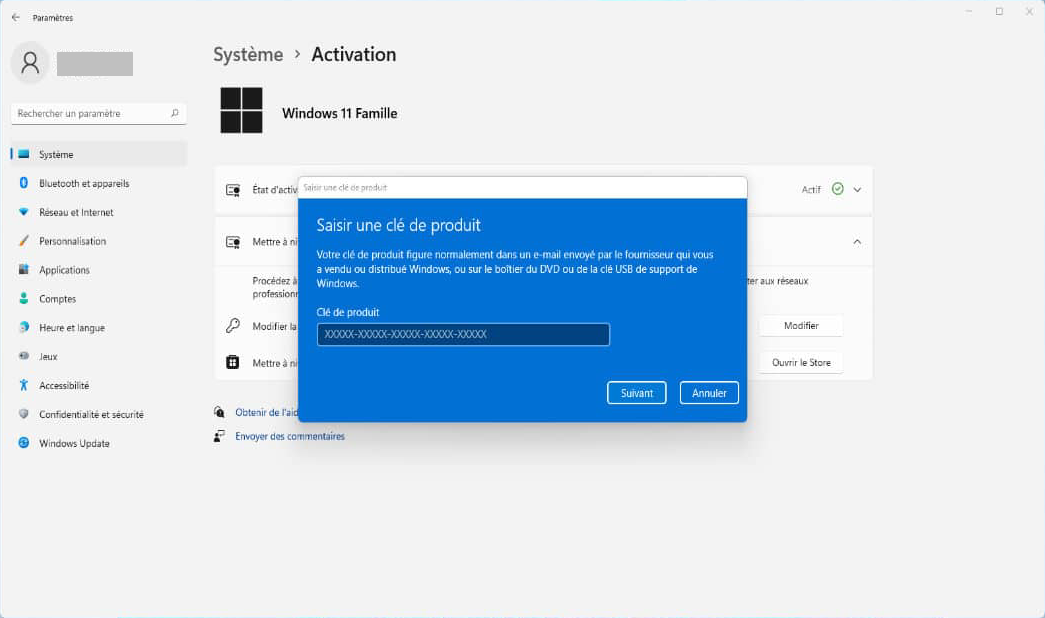Click the Ouvrir le Store button
The height and width of the screenshot is (618, 1045).
[800, 362]
